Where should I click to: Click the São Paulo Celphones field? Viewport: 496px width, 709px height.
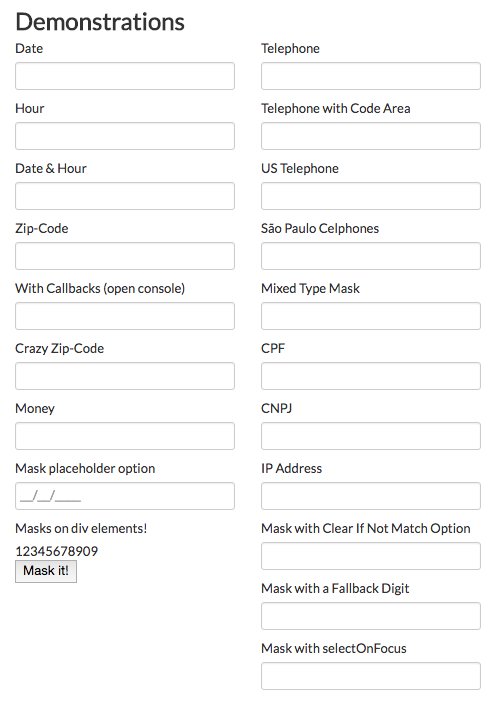(x=371, y=256)
